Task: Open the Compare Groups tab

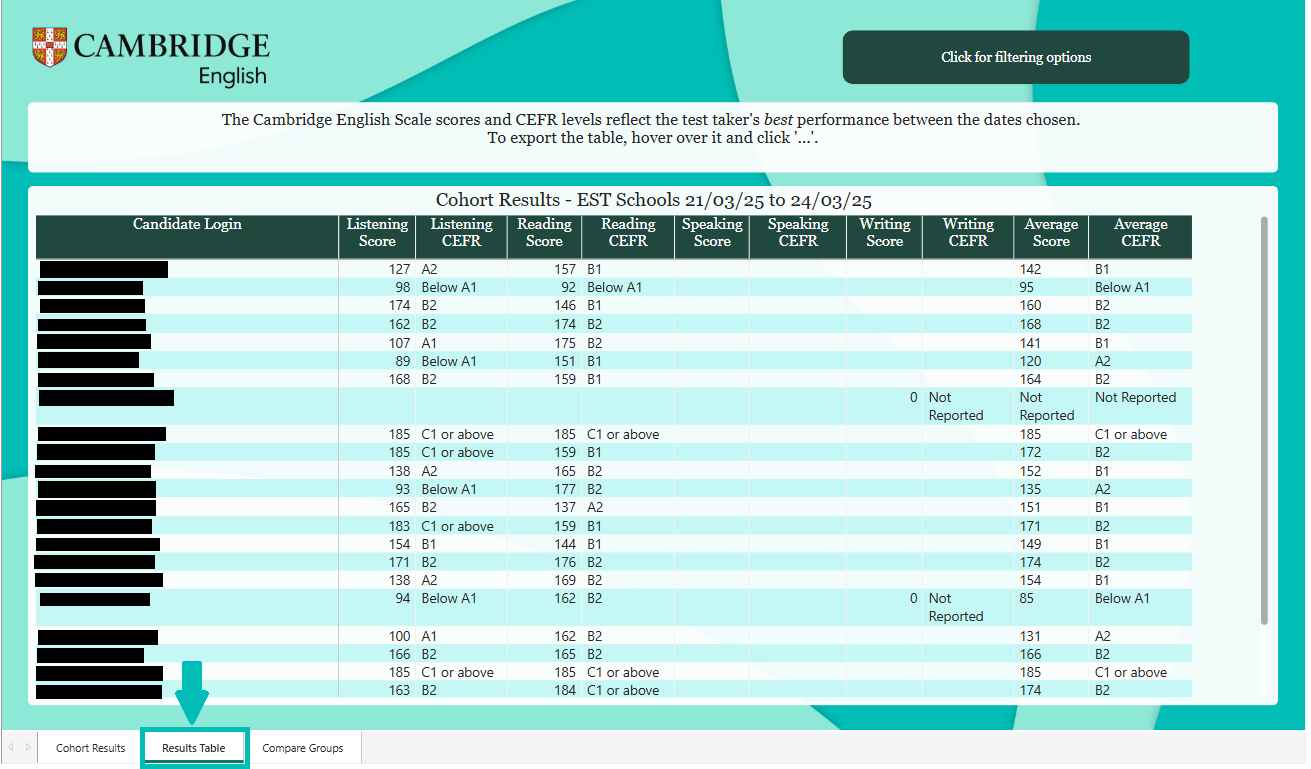Action: coord(303,748)
